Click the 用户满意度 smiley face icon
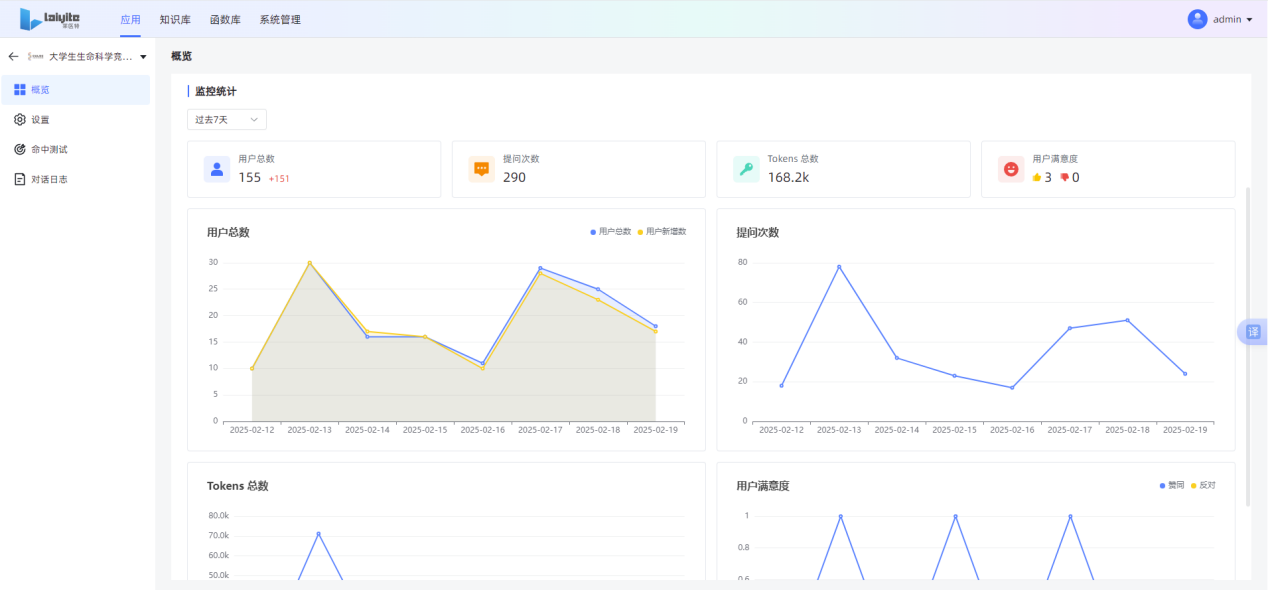1268x590 pixels. point(1011,169)
